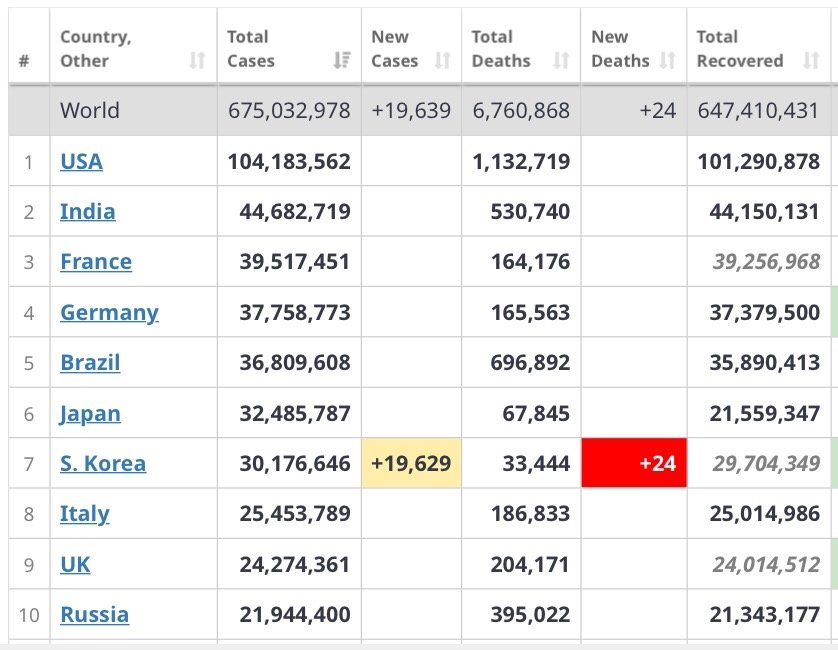838x650 pixels.
Task: Select France total cases 39,517,451
Action: click(x=294, y=262)
